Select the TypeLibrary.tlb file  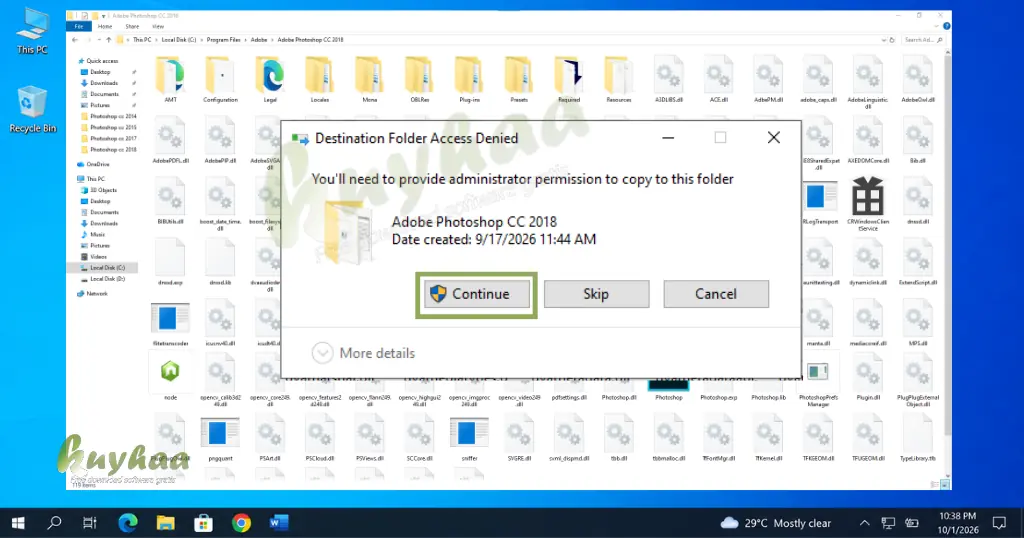pyautogui.click(x=918, y=439)
